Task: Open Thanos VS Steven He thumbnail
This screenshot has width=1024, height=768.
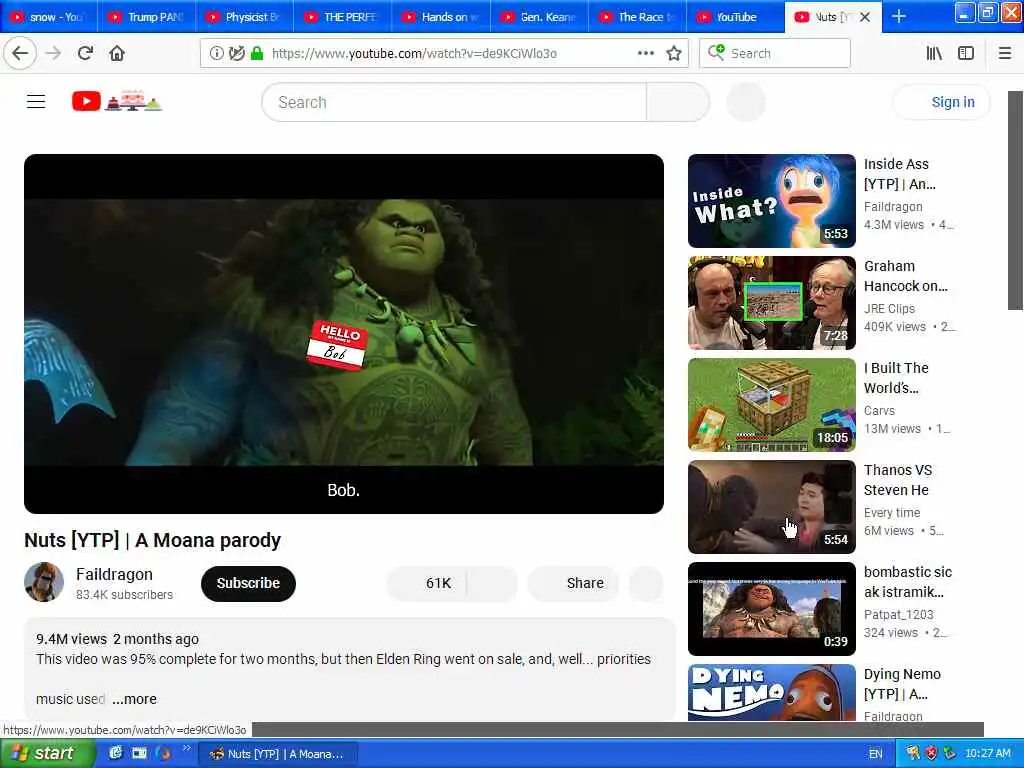Action: (771, 506)
